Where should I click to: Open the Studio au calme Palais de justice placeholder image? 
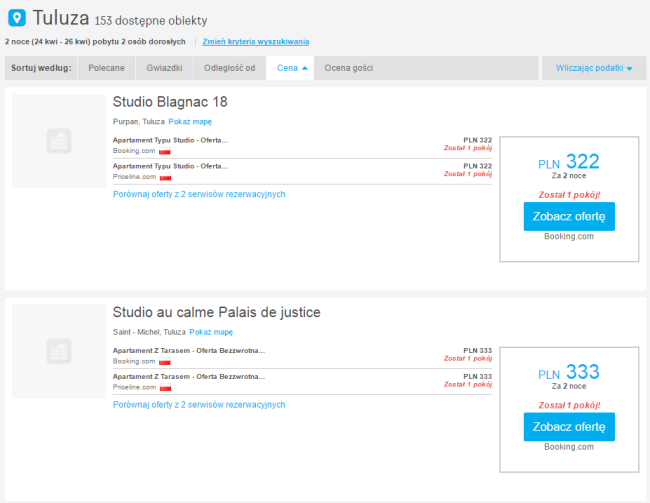coord(59,351)
